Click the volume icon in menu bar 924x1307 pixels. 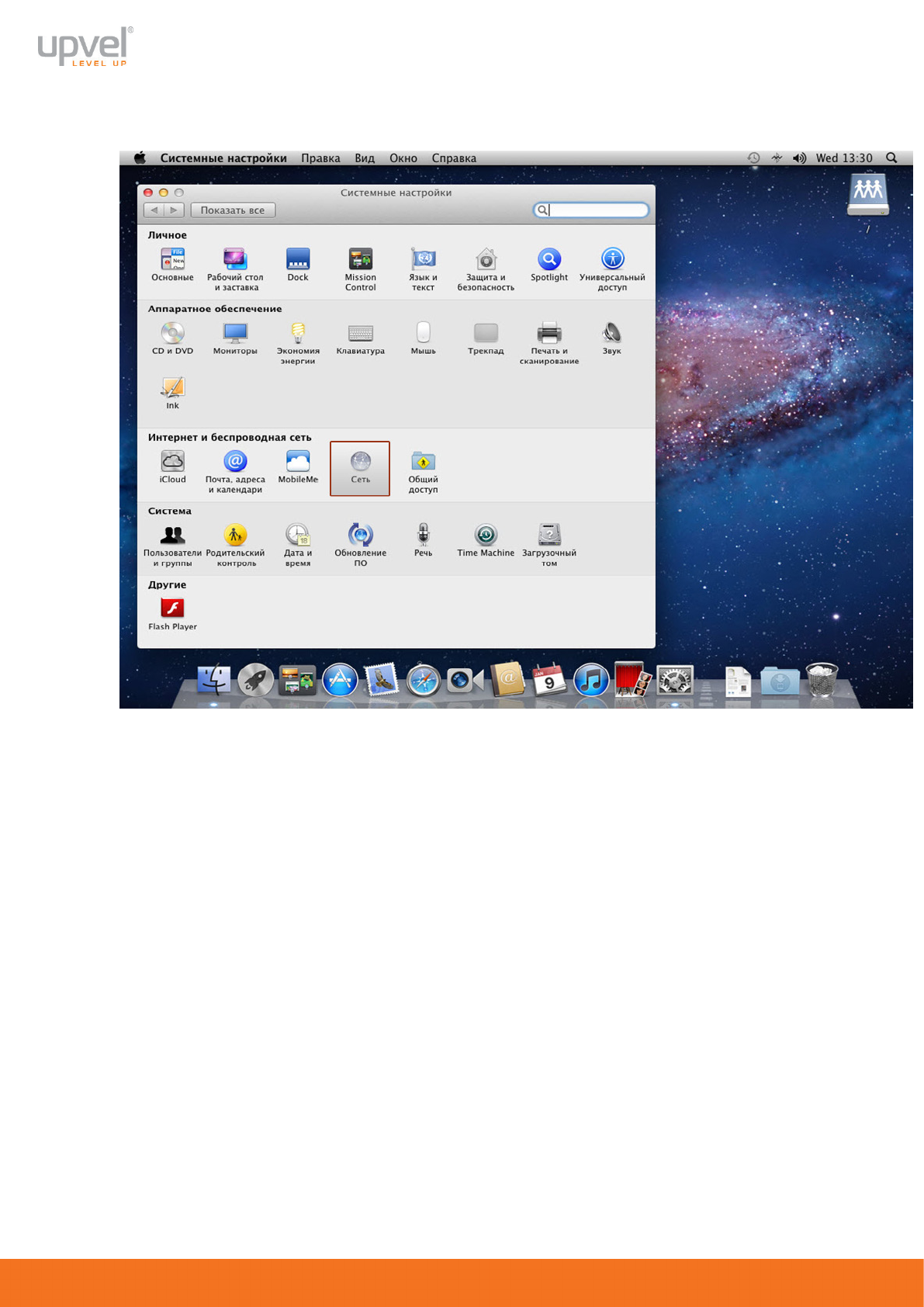(799, 158)
